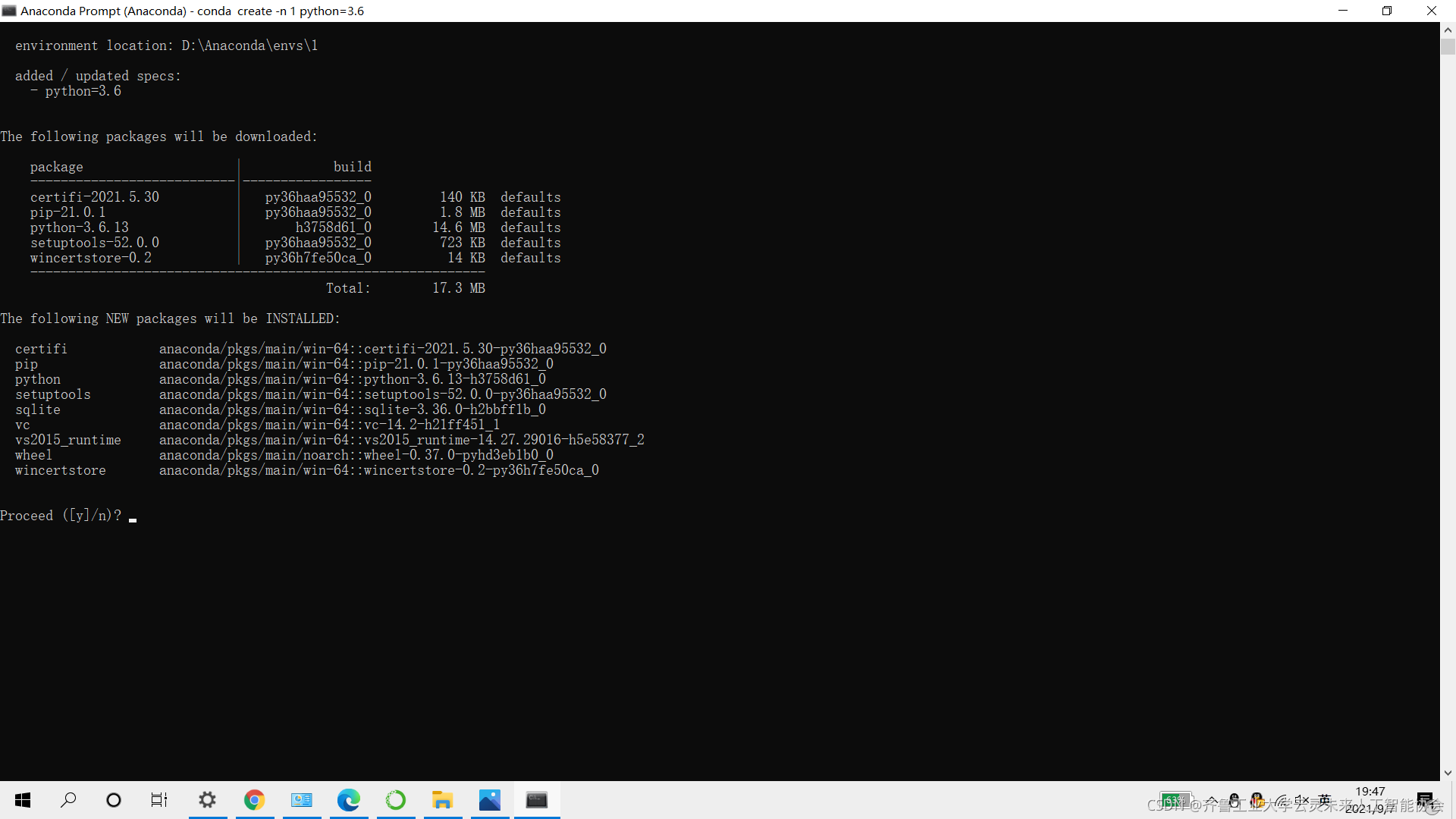Screen dimensions: 1456x819
Task: Open Settings gear in taskbar
Action: (207, 800)
